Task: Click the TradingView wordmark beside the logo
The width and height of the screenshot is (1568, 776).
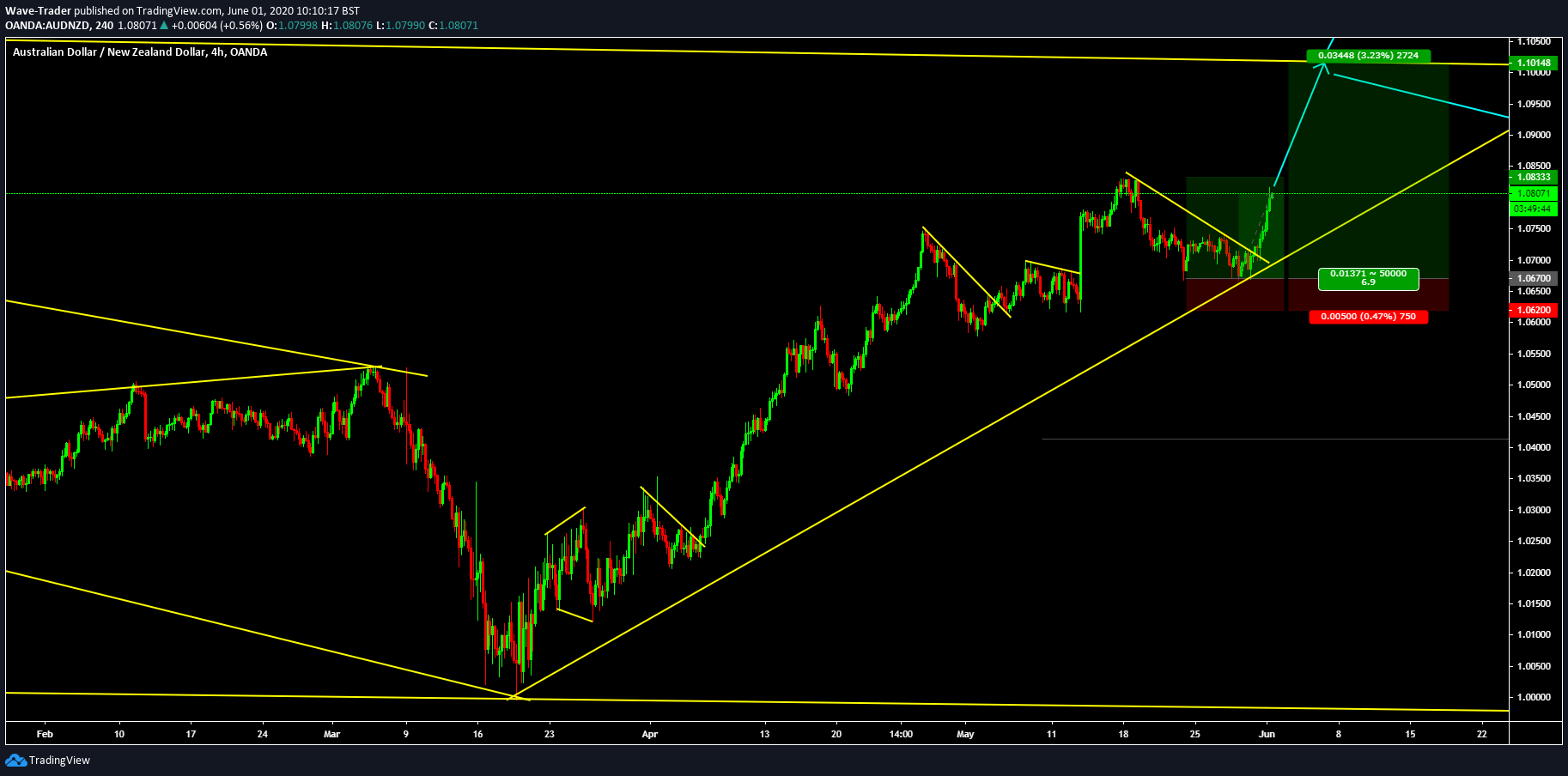Action: tap(59, 761)
